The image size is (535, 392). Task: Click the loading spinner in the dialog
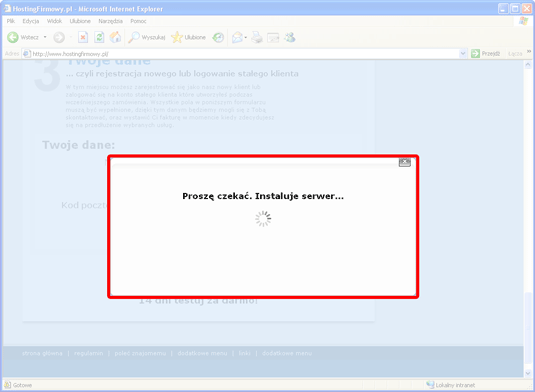pos(263,219)
